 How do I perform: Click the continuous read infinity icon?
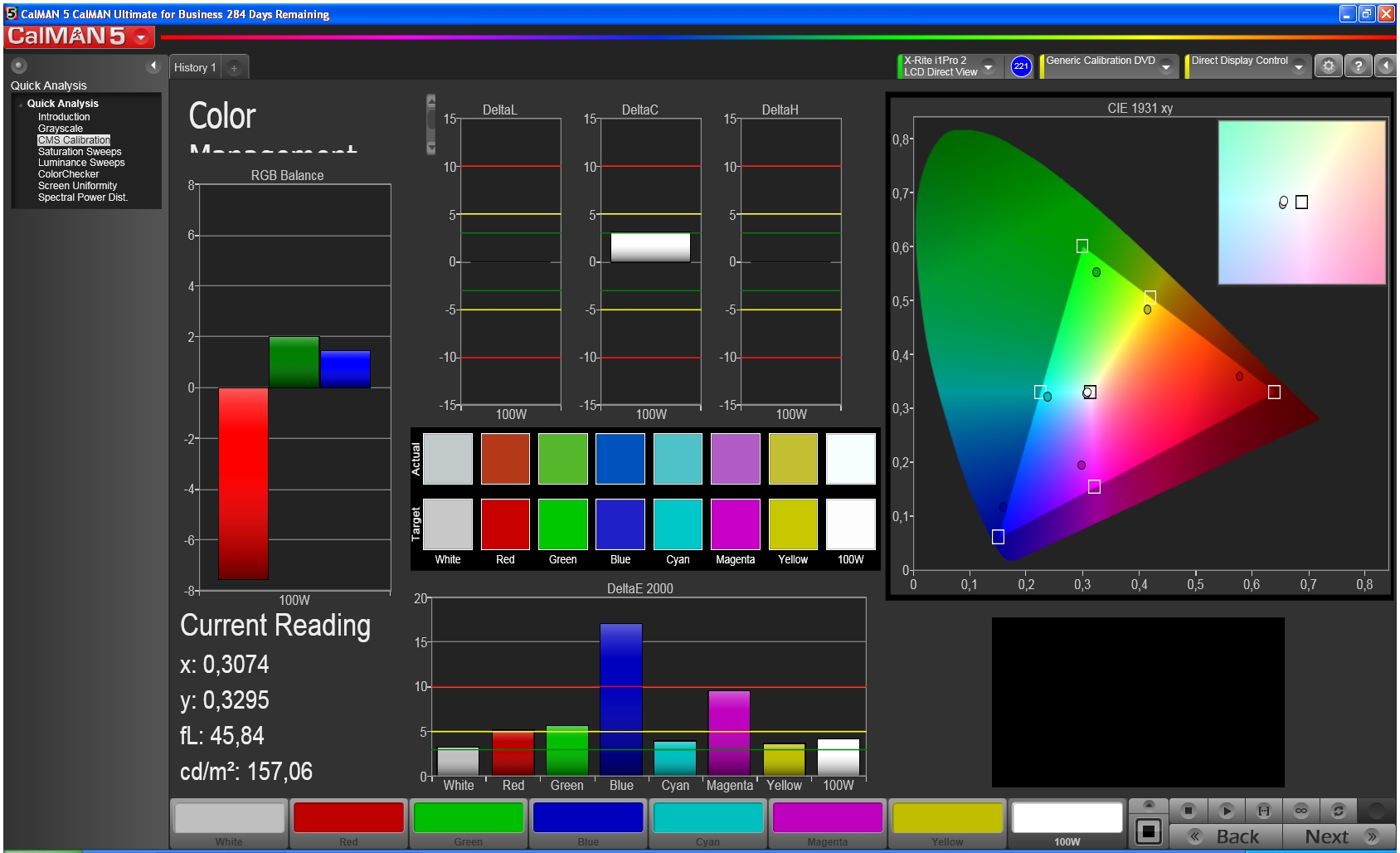pos(1301,811)
